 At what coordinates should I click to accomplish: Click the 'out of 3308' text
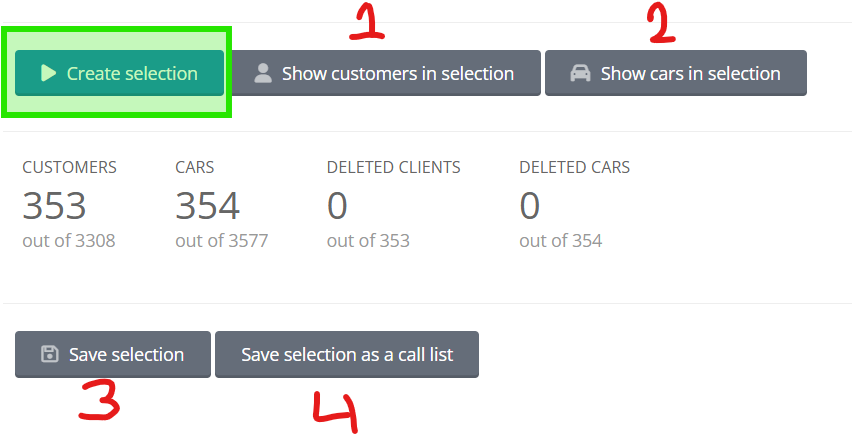[x=69, y=240]
